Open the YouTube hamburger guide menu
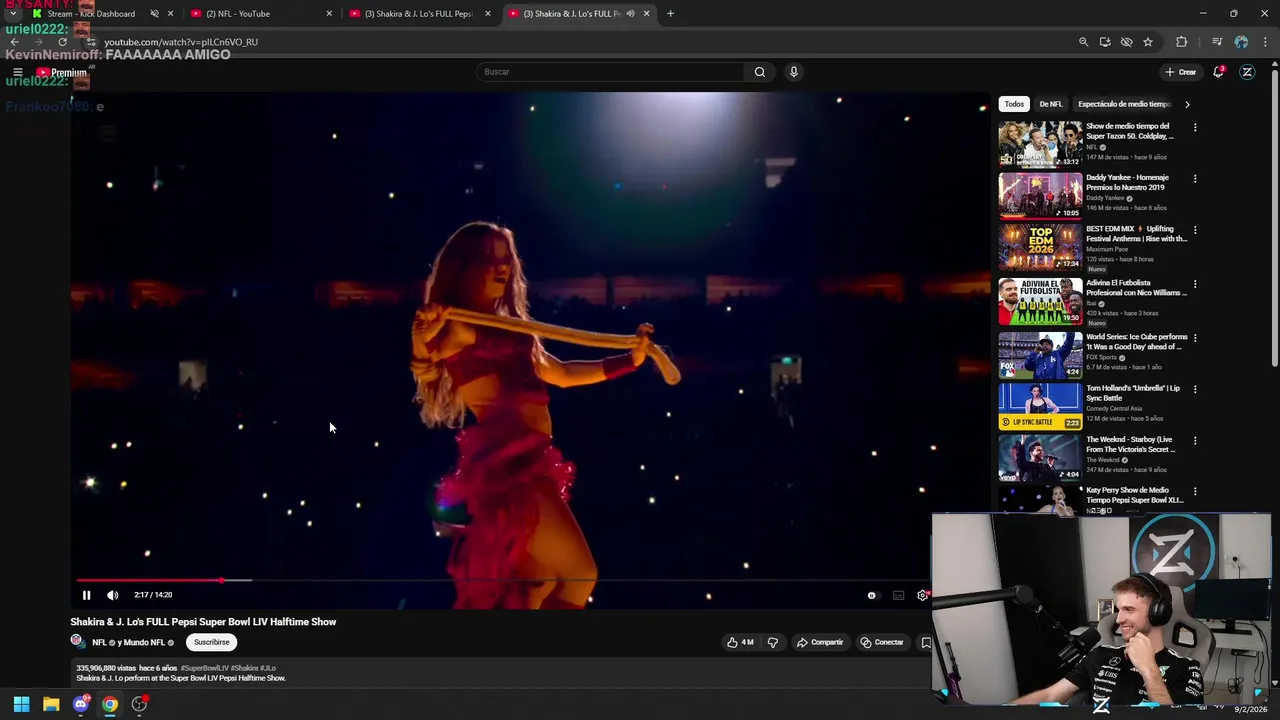Viewport: 1280px width, 720px height. coord(17,72)
